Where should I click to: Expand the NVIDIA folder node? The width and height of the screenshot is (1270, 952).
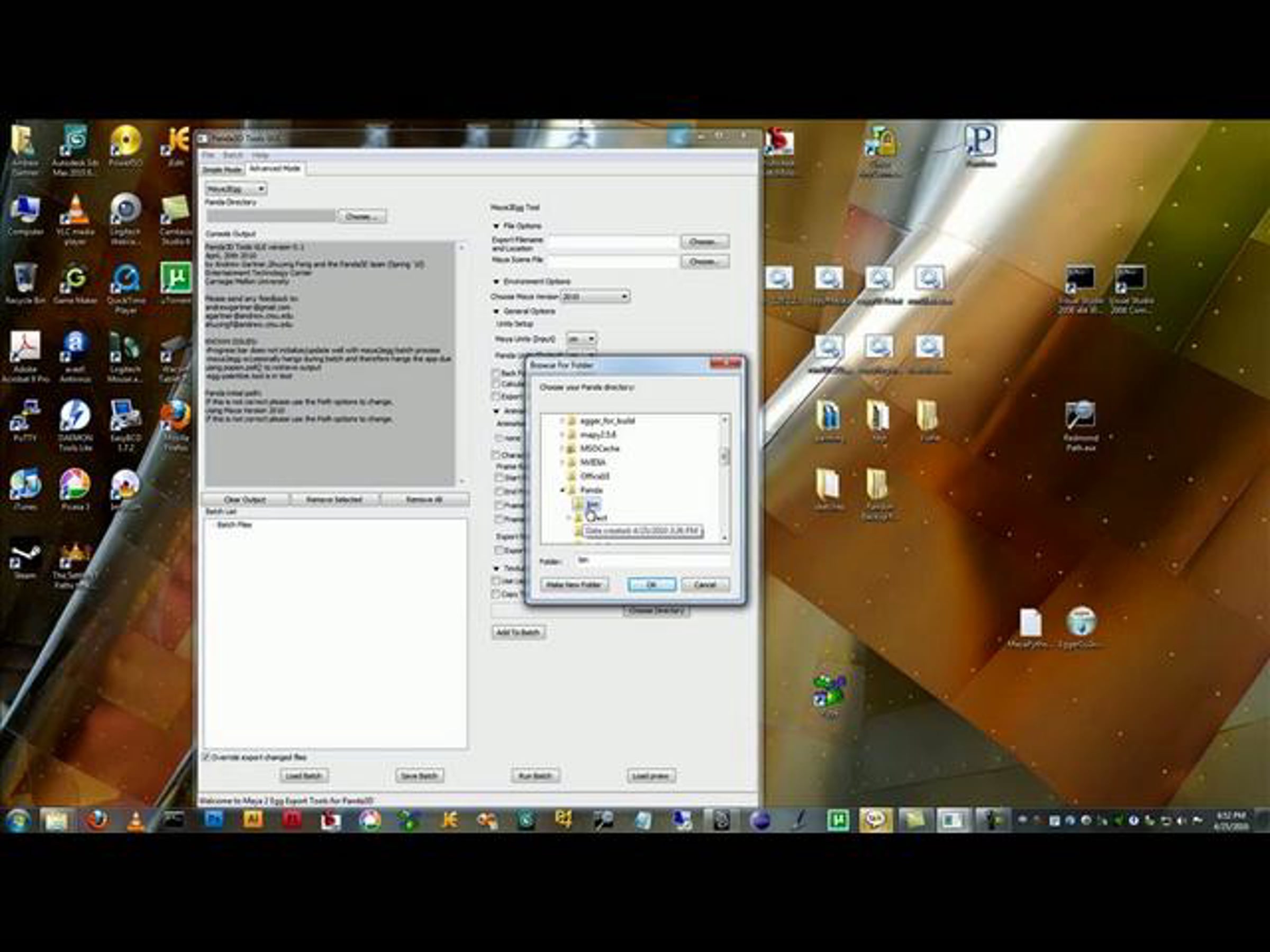(563, 462)
